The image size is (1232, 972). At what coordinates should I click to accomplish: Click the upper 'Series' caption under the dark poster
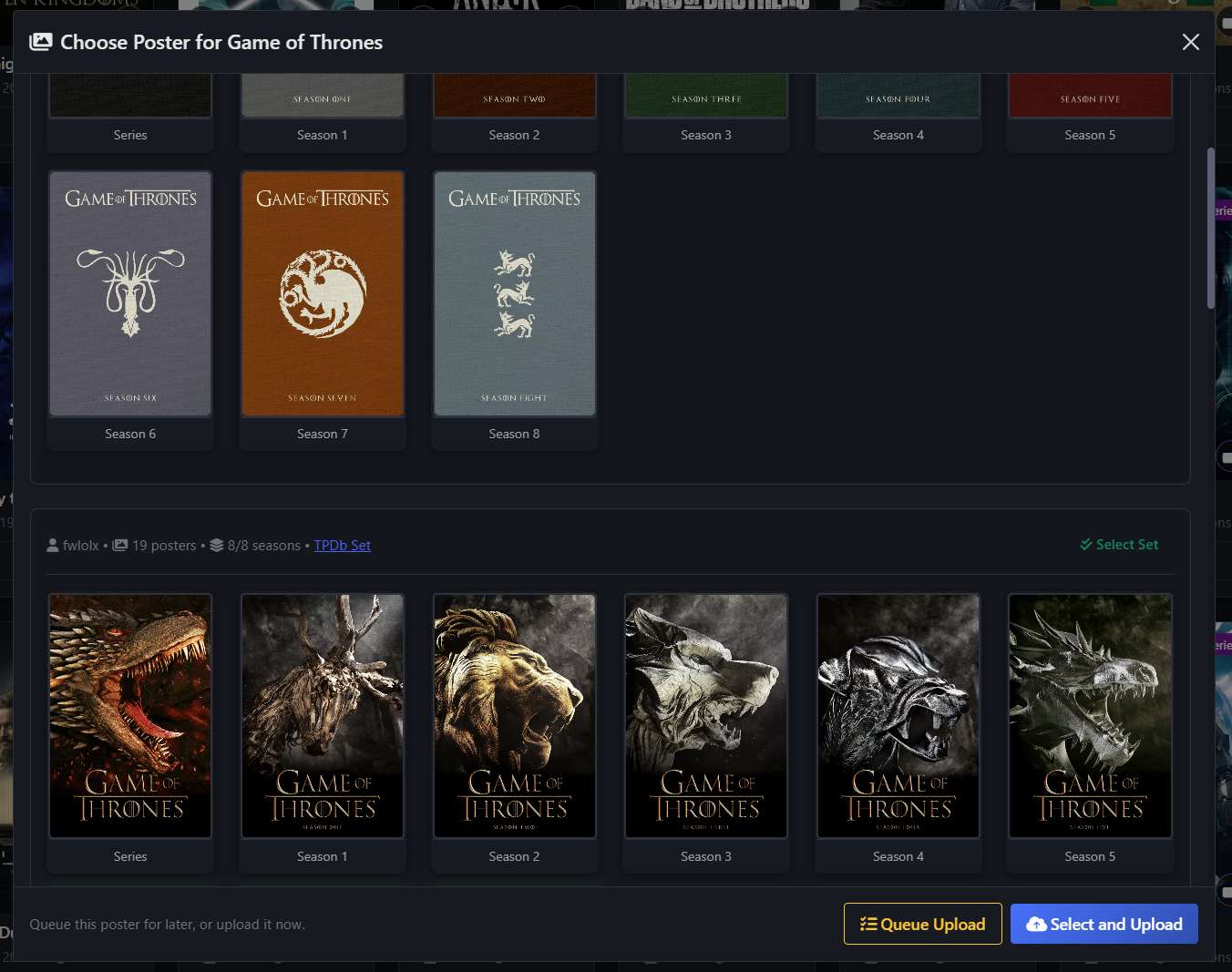coord(130,135)
